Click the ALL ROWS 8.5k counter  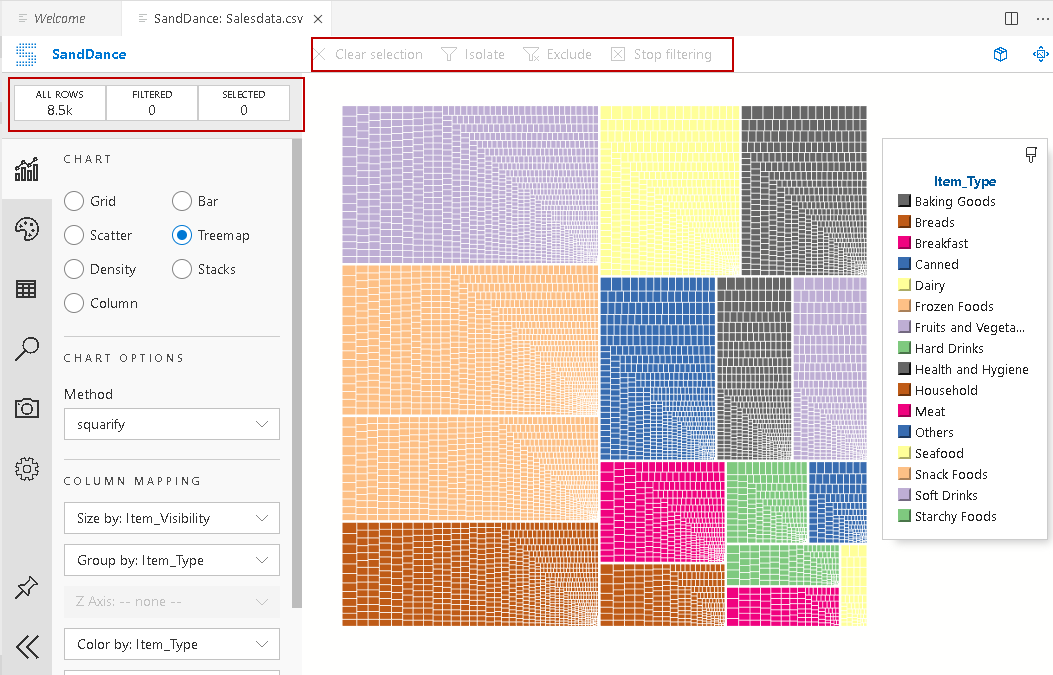[60, 103]
